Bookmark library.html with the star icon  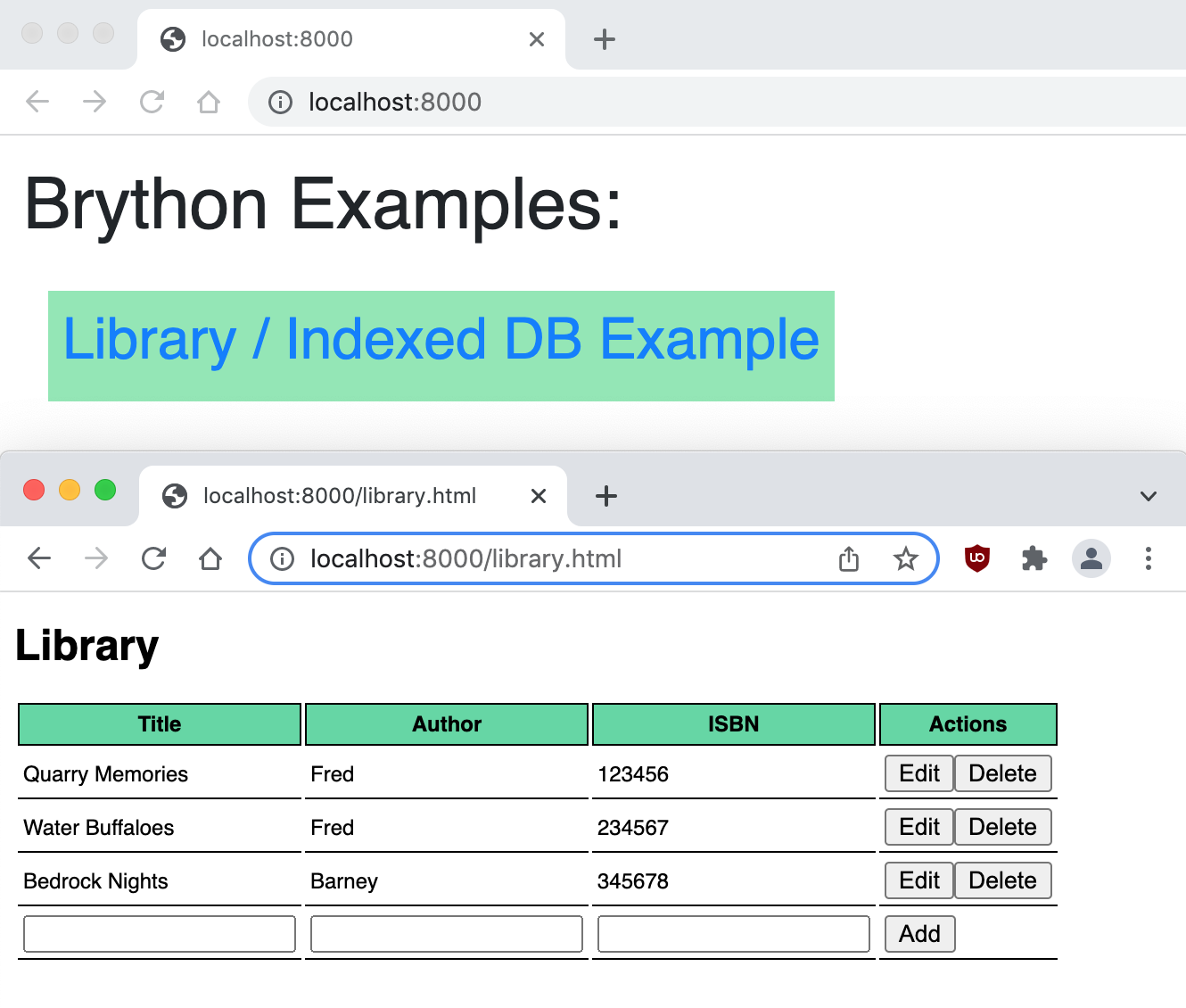point(906,558)
